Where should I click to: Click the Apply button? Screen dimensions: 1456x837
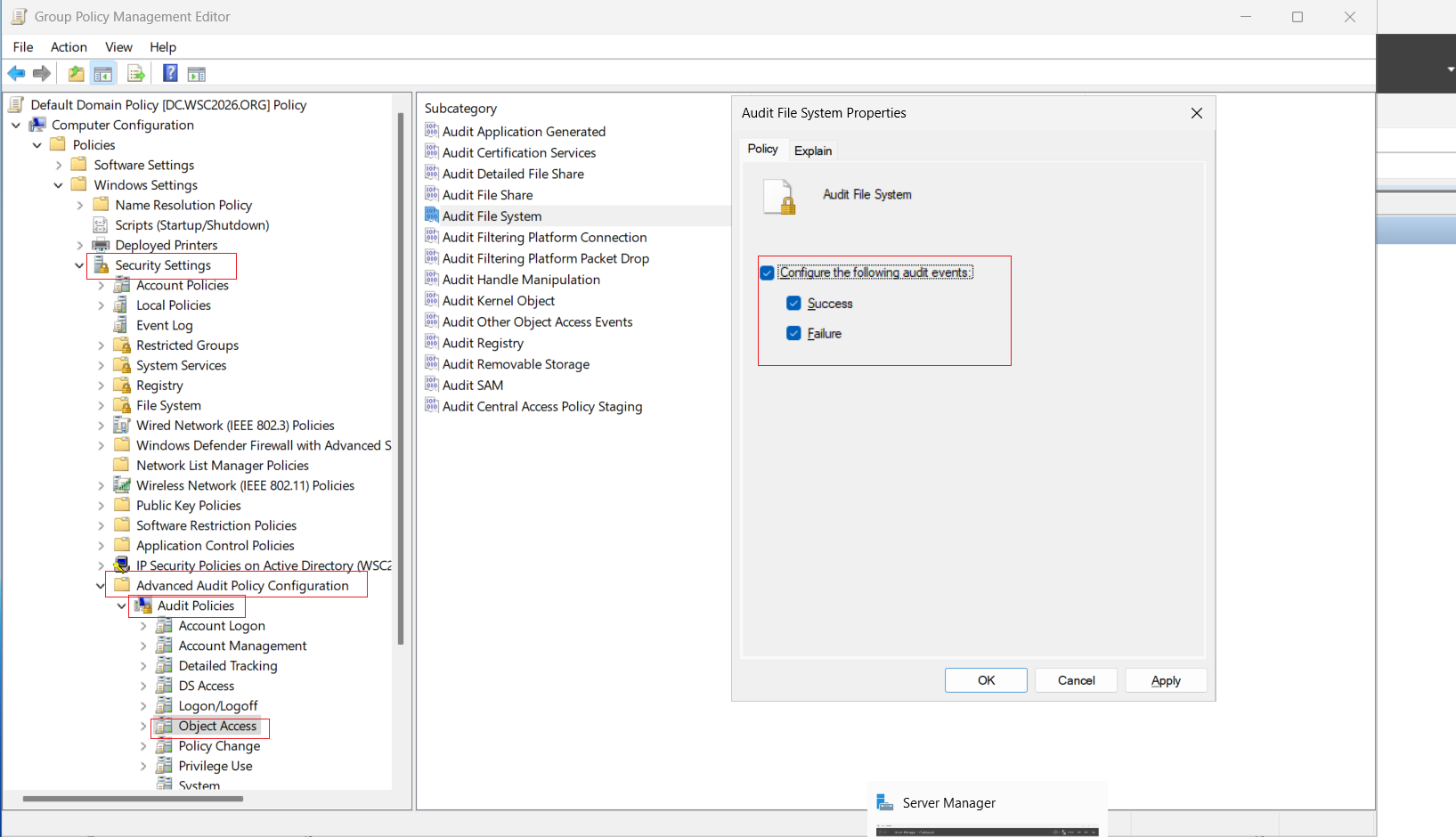pos(1166,680)
